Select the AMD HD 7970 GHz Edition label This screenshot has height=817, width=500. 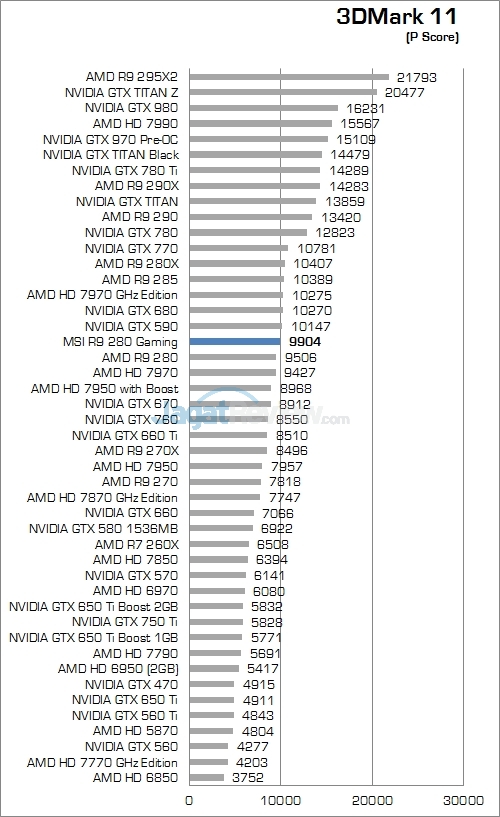click(x=103, y=295)
